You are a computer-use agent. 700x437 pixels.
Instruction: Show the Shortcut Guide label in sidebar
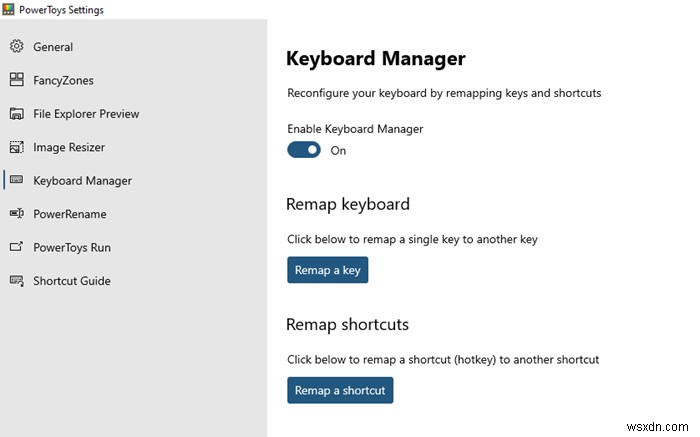point(72,281)
